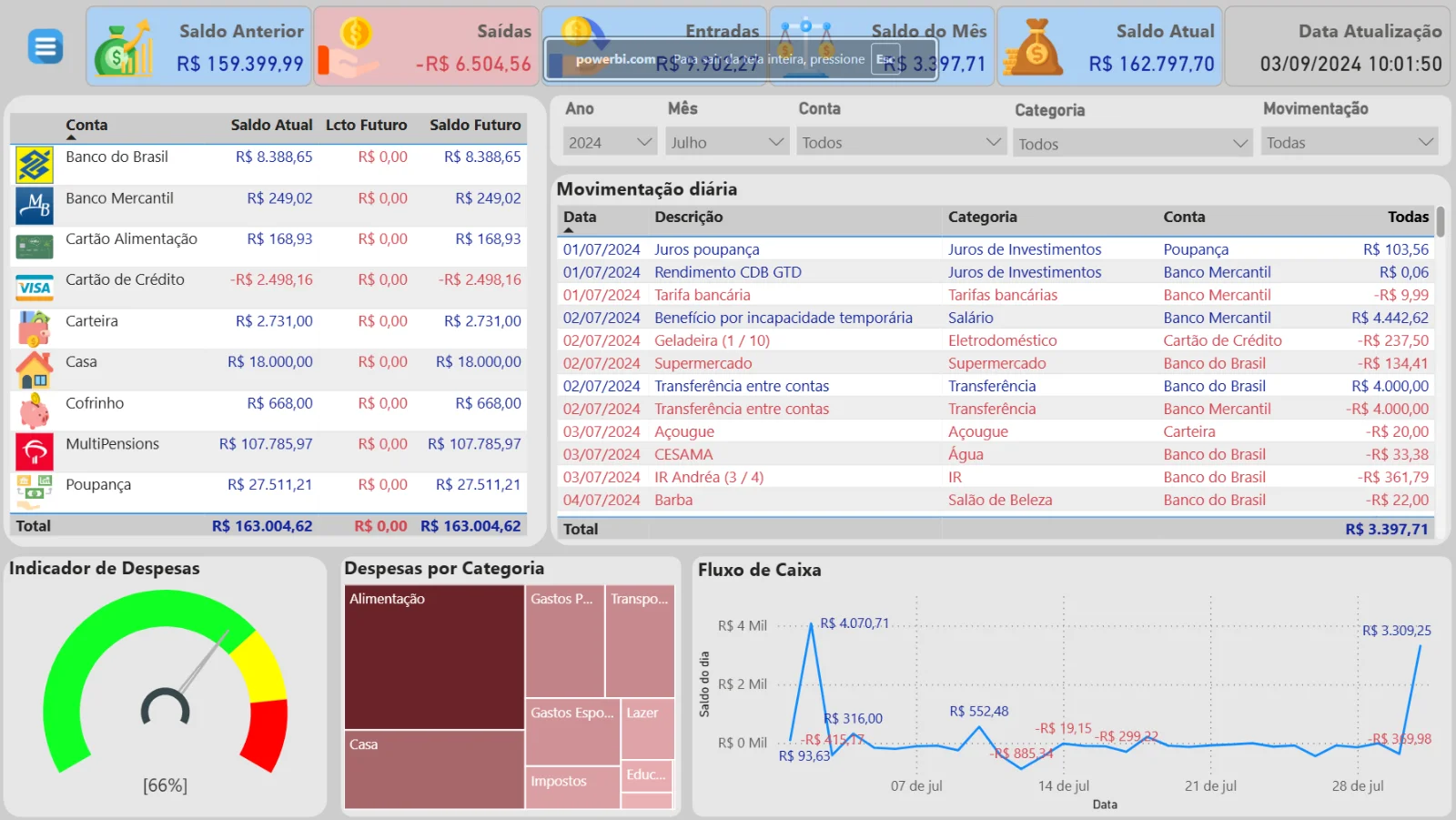This screenshot has width=1456, height=820.
Task: Click the transactions table vertical scrollbar
Action: pos(1441,223)
